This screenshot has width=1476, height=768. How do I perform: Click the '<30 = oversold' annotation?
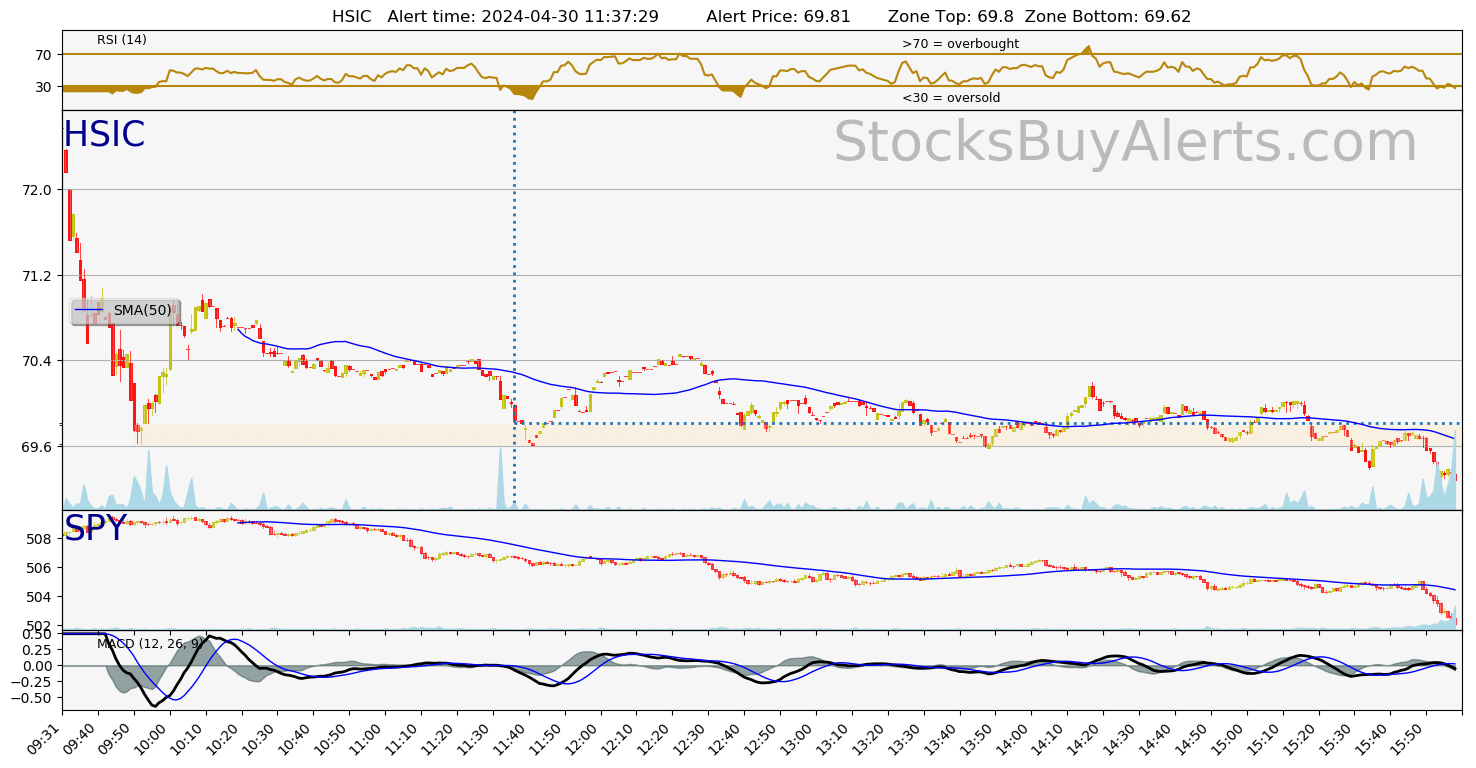[951, 98]
